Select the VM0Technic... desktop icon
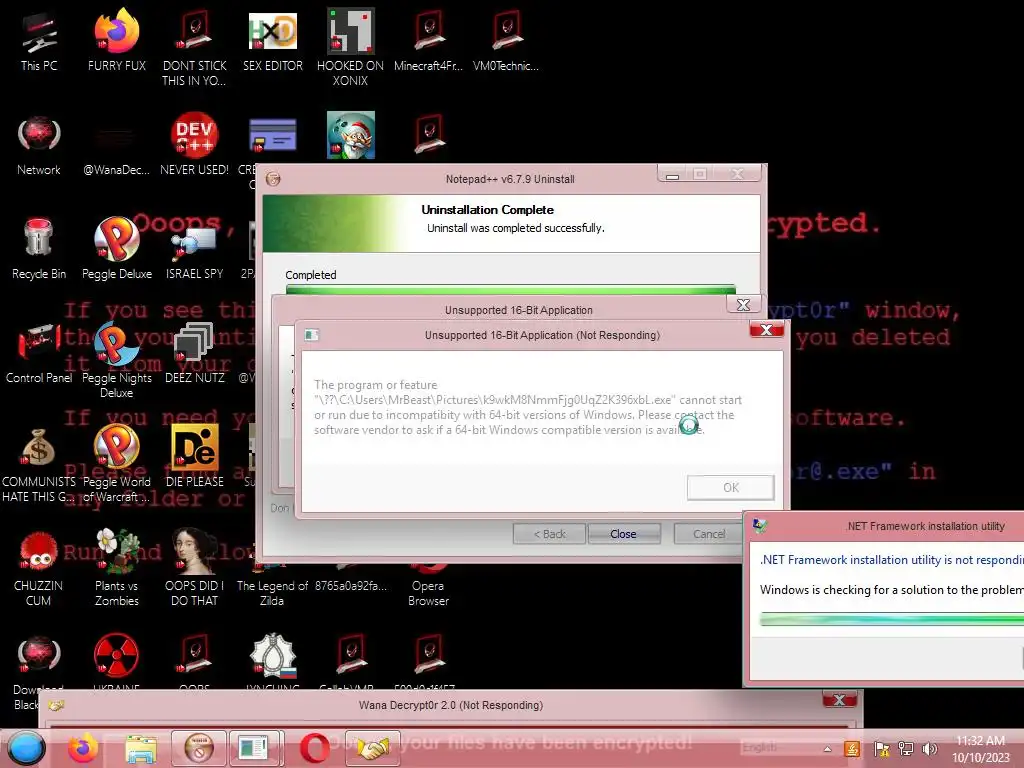1024x768 pixels. click(x=506, y=41)
